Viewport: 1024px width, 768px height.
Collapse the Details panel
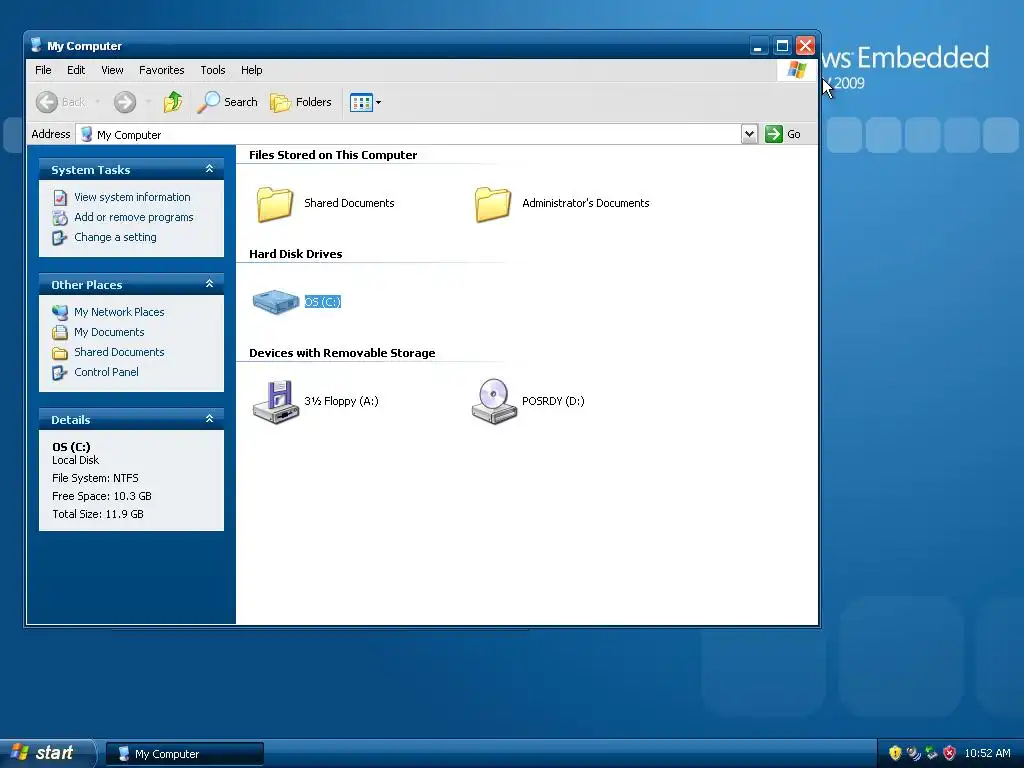point(209,419)
